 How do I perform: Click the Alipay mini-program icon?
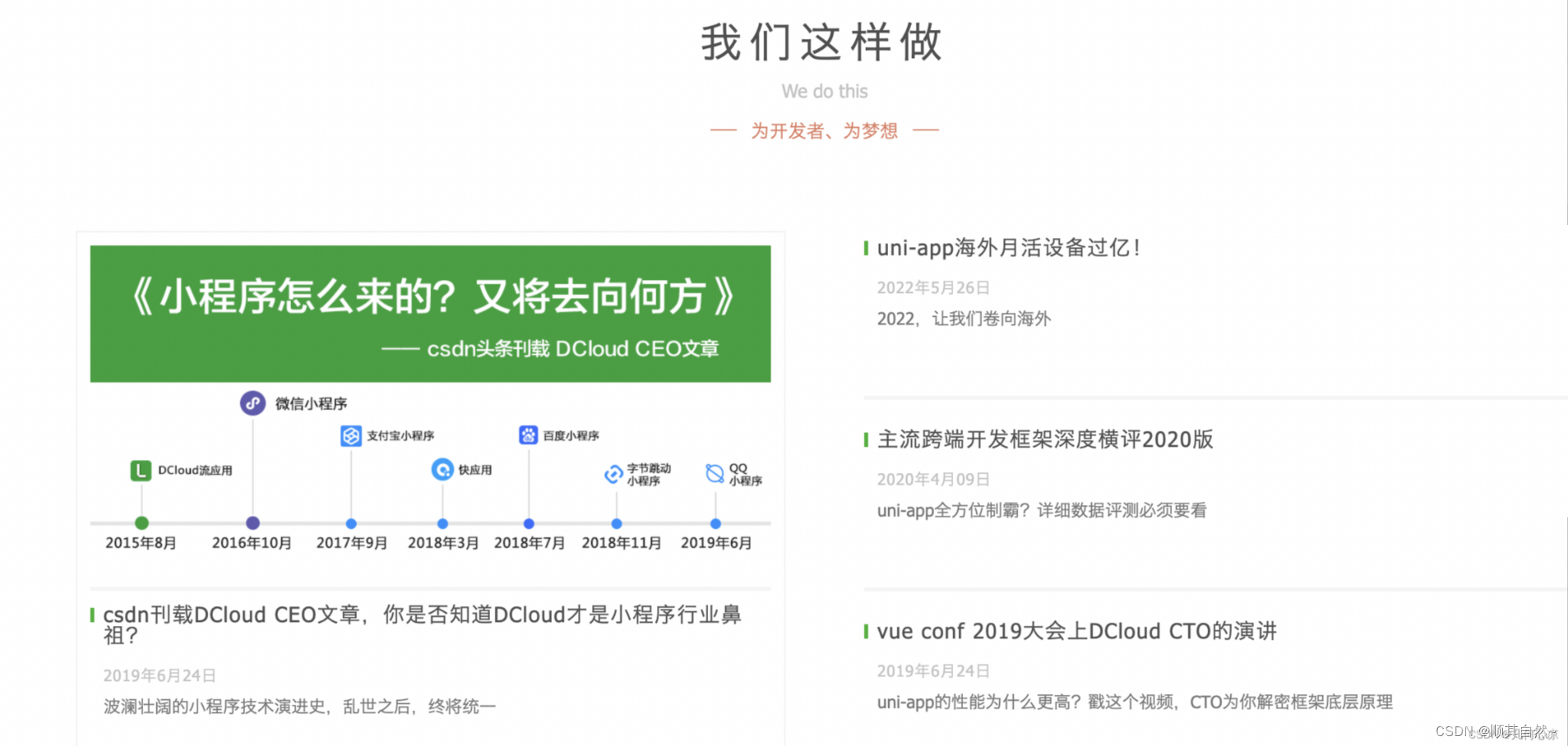click(351, 435)
